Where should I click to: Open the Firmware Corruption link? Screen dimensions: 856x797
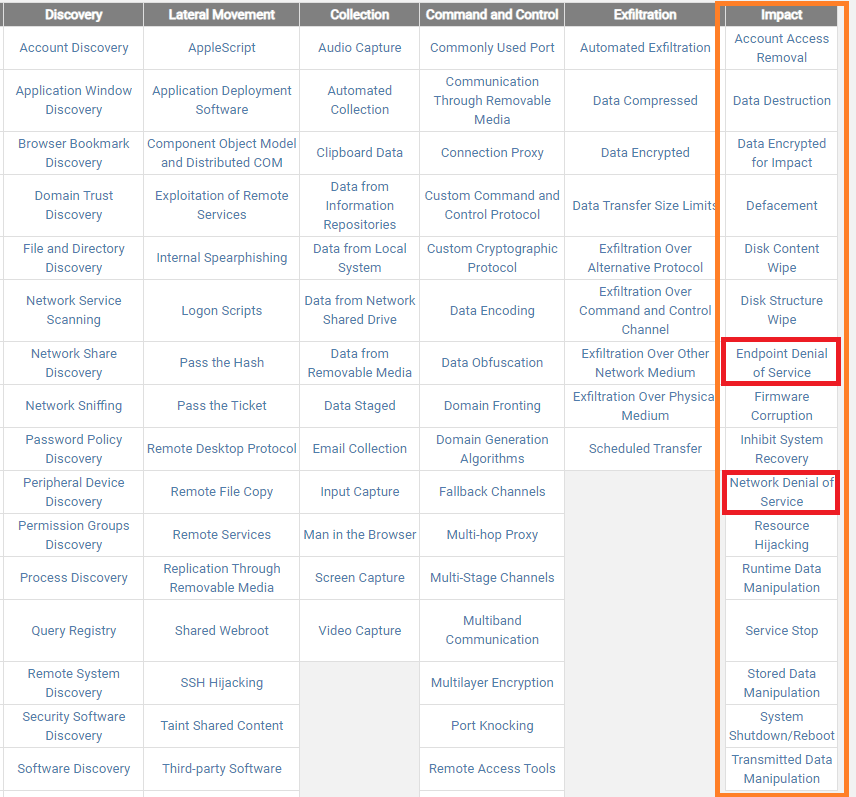781,406
